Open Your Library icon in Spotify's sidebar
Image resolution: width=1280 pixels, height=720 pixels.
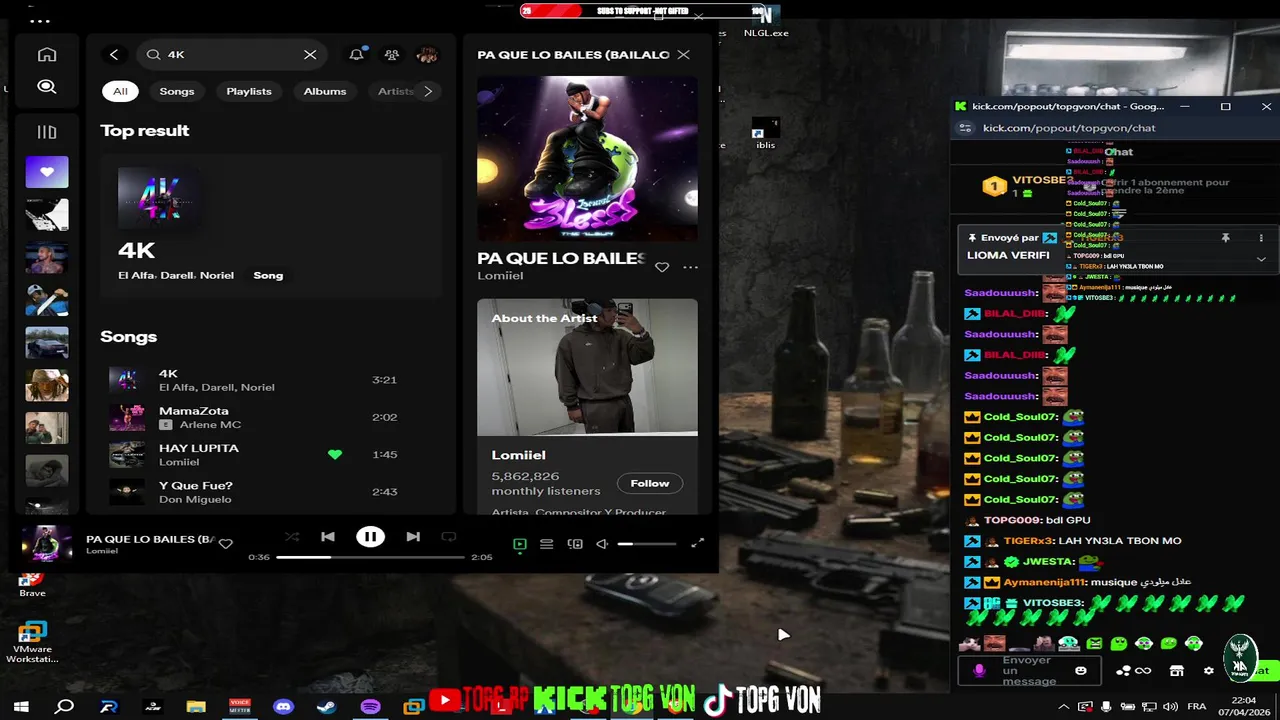pos(47,132)
